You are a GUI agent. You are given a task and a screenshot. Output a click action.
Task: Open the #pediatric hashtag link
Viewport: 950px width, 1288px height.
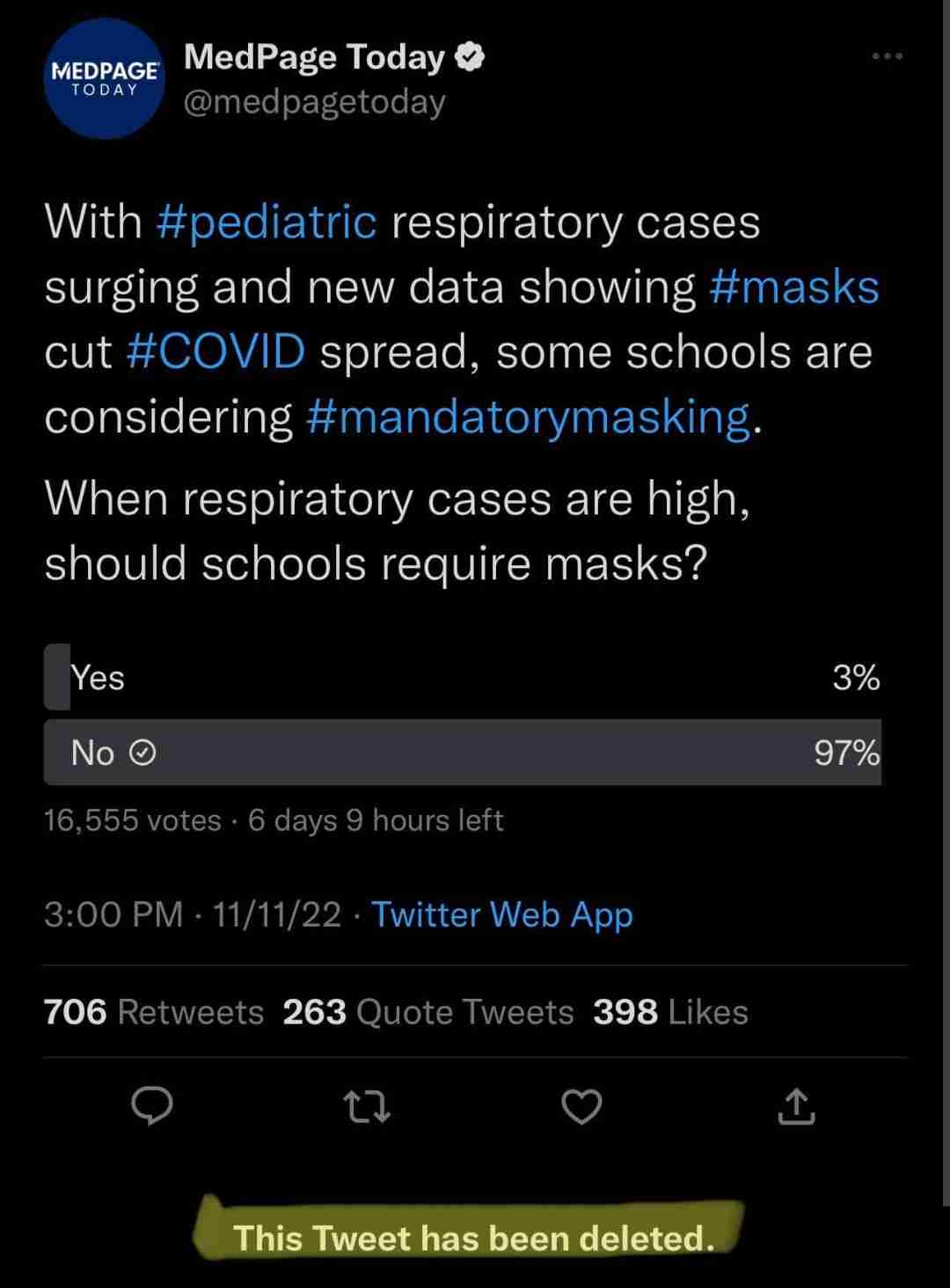[x=267, y=222]
